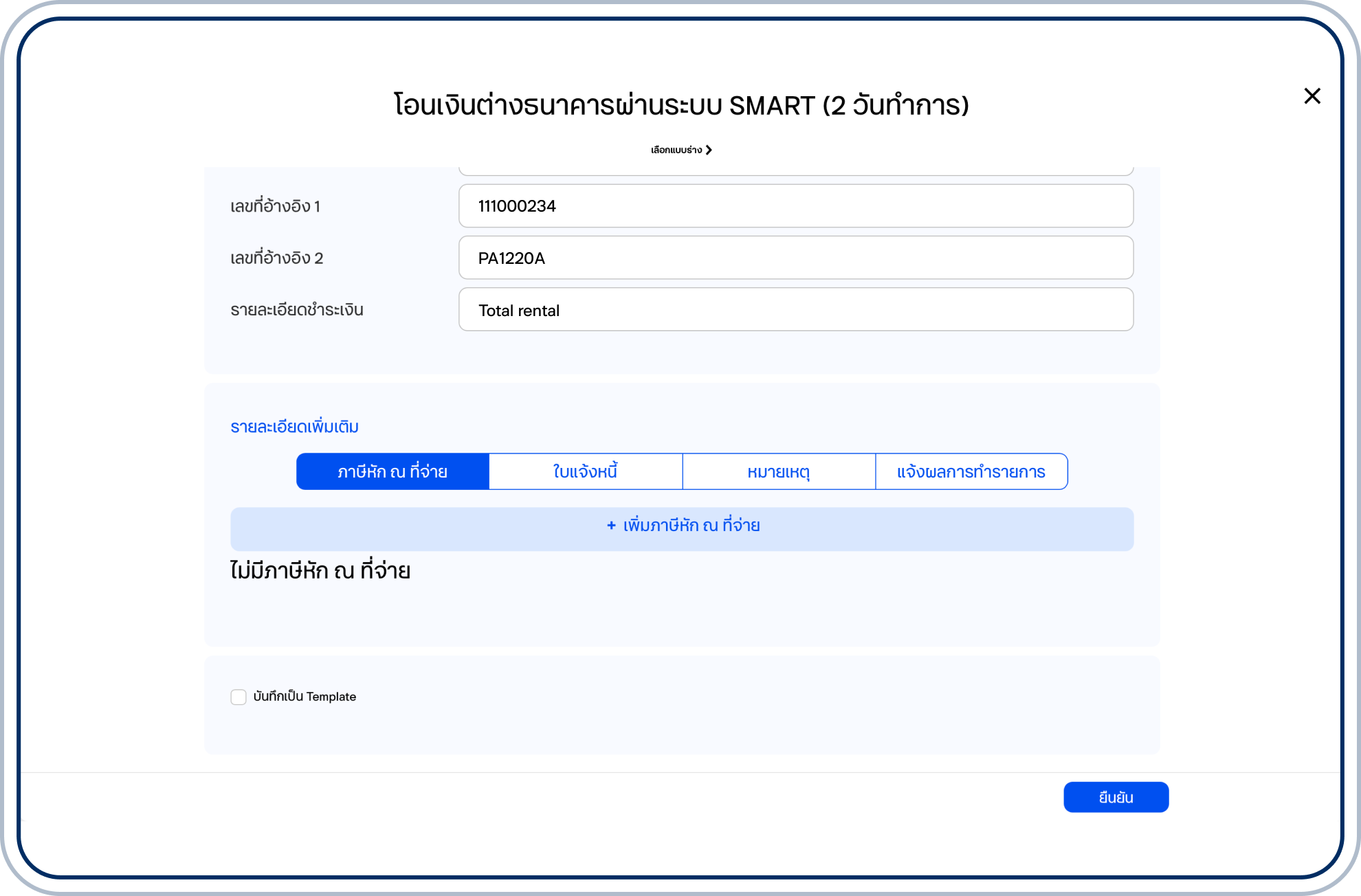The height and width of the screenshot is (896, 1361).
Task: Open the เลือกแบบร่าง draft selection link
Action: coord(676,150)
